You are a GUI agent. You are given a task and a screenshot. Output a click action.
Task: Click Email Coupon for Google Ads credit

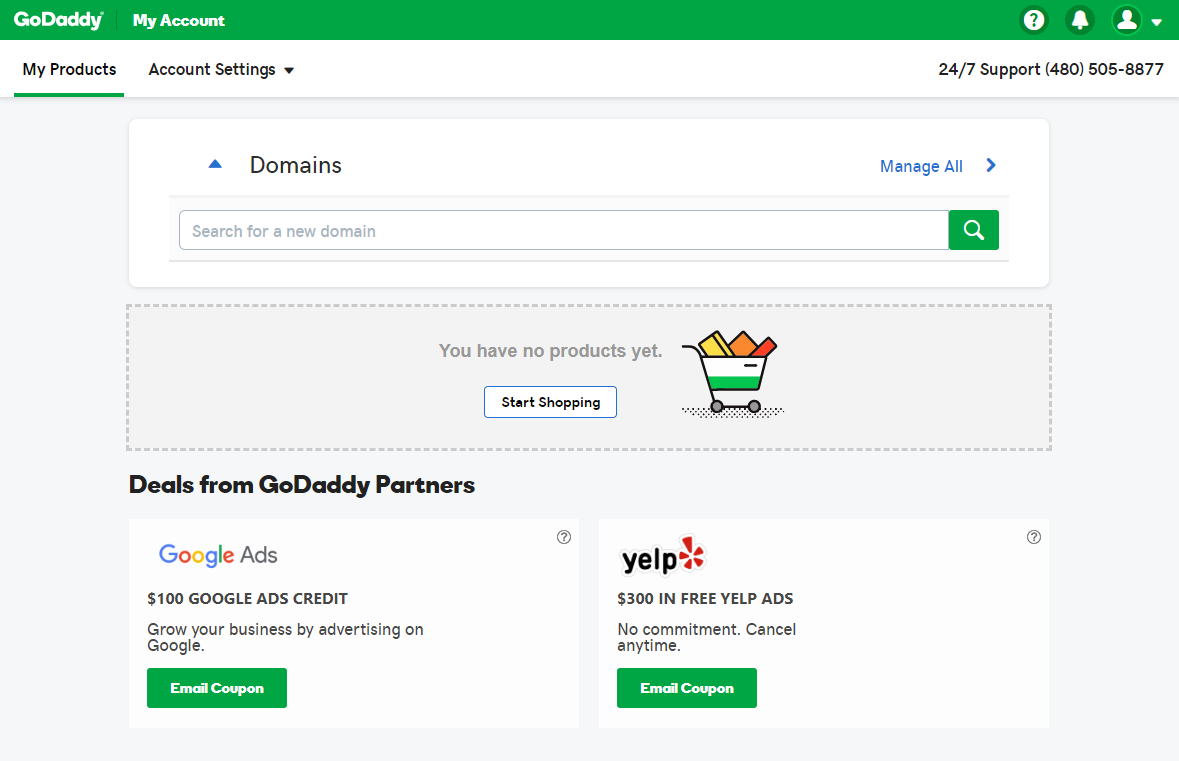[x=217, y=688]
